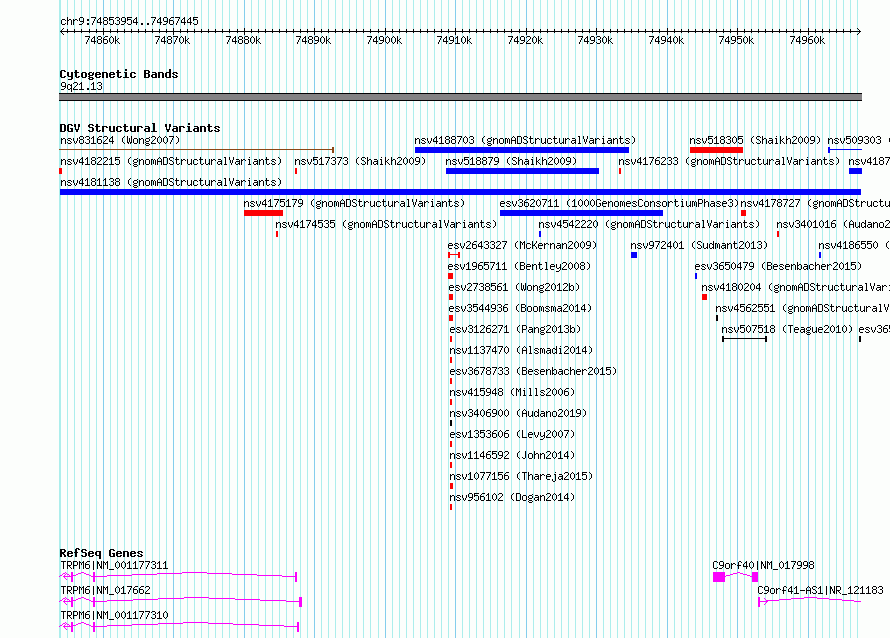Image resolution: width=890 pixels, height=638 pixels.
Task: Open esv3544936 (Boomsma2014) label
Action: 520,308
